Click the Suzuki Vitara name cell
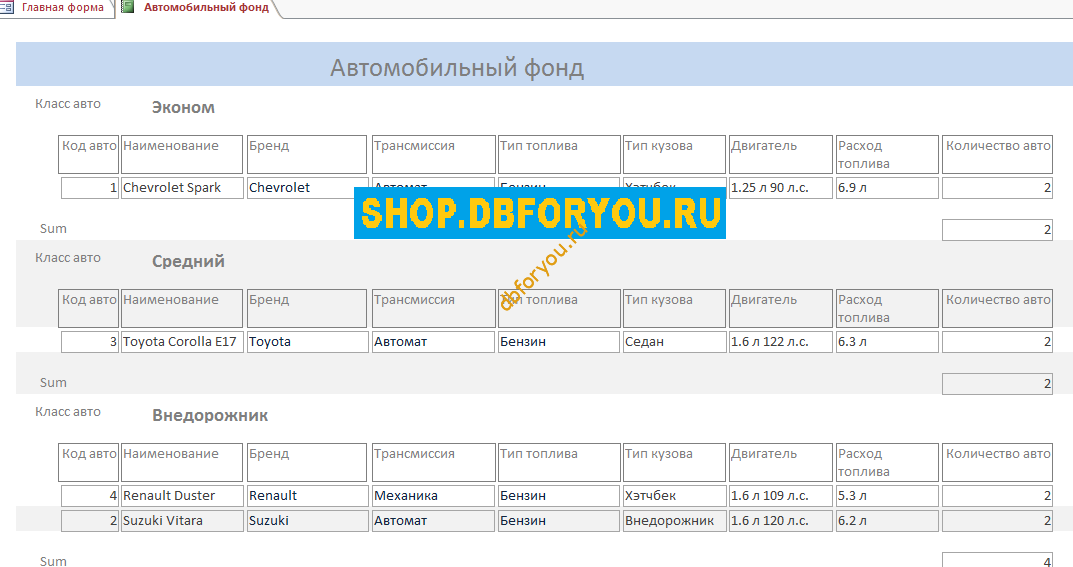 point(182,521)
